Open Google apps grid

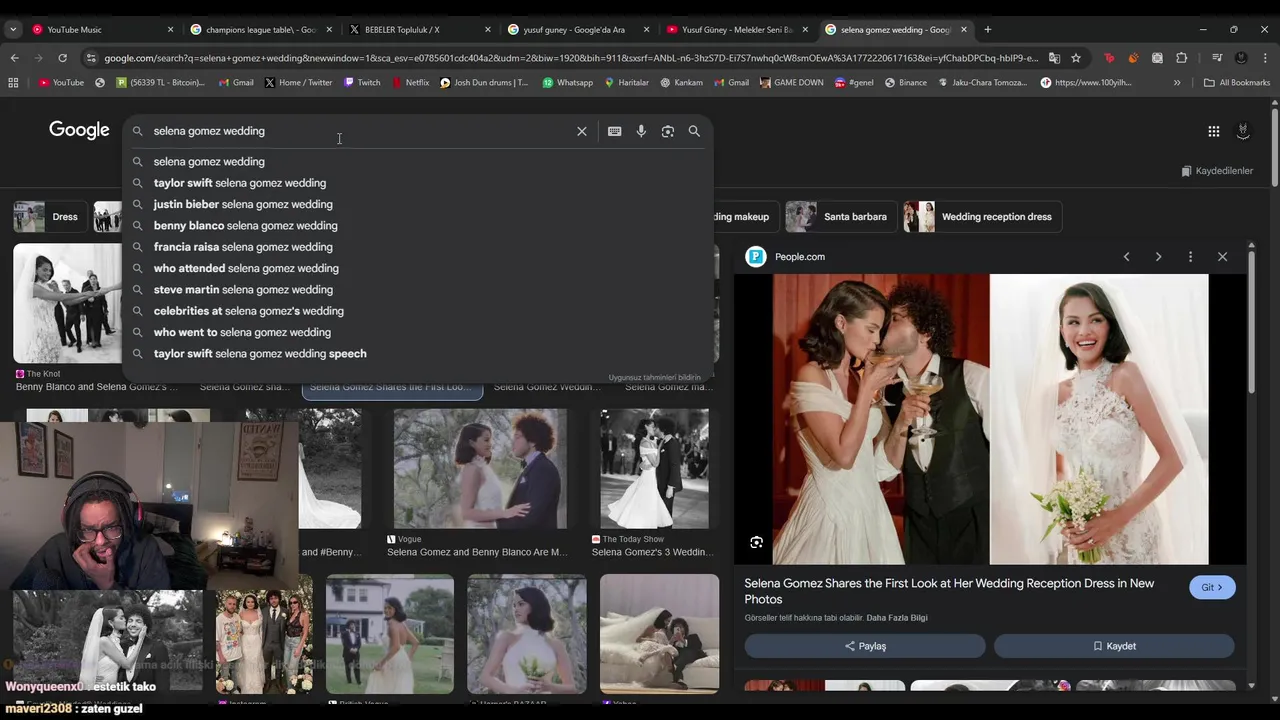point(1213,131)
